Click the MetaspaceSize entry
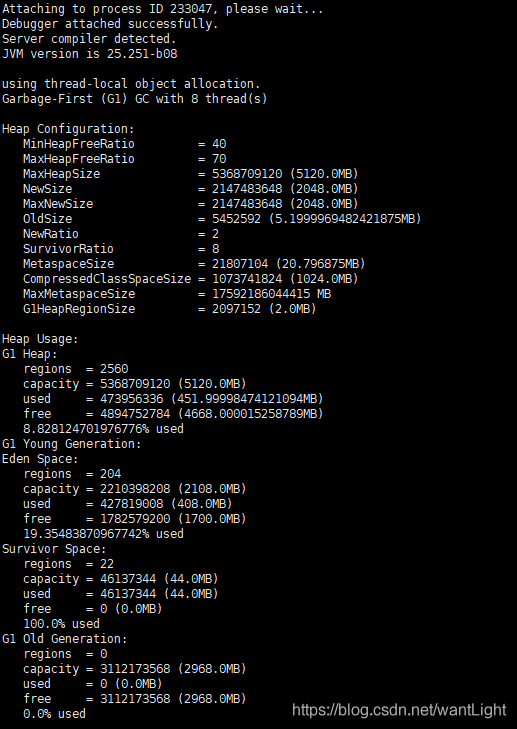517x729 pixels. [194, 264]
